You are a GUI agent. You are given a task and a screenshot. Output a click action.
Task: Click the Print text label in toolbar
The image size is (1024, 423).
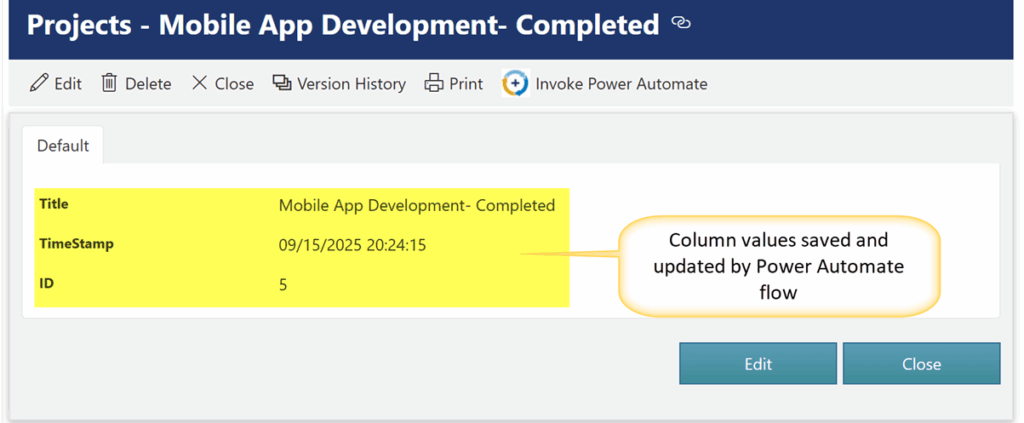(x=466, y=84)
